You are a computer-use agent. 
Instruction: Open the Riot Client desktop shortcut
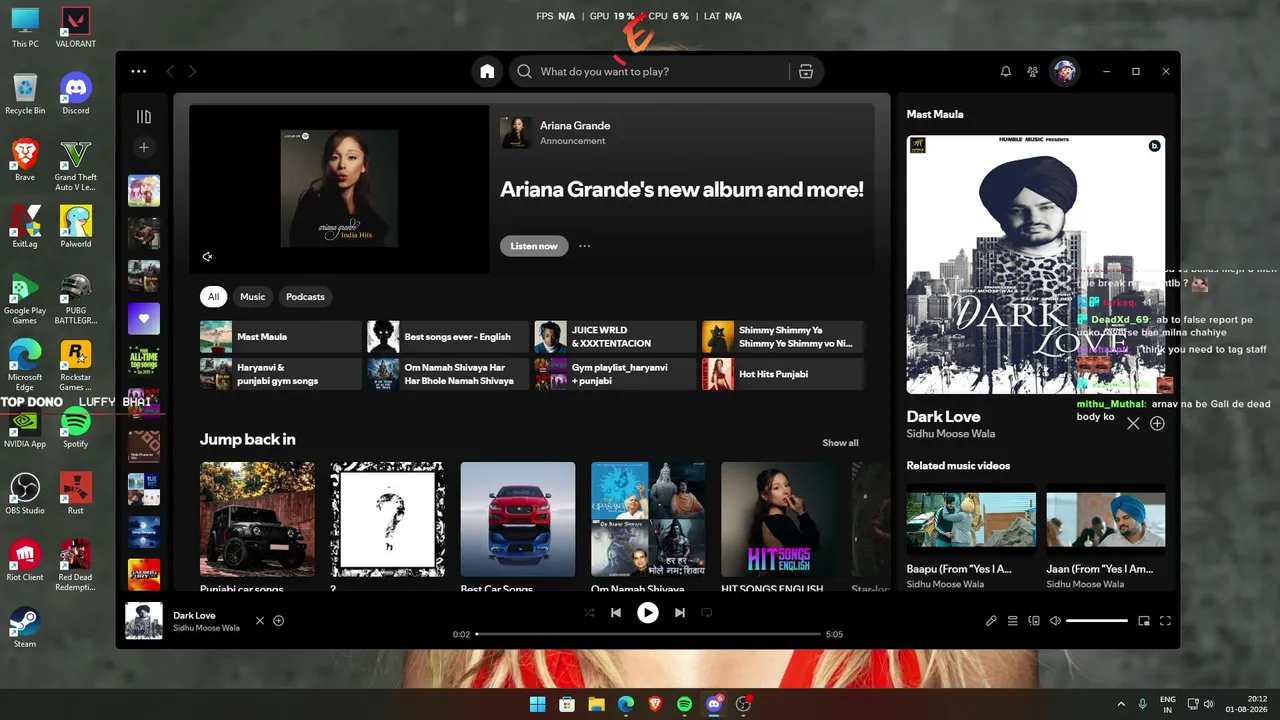point(25,560)
